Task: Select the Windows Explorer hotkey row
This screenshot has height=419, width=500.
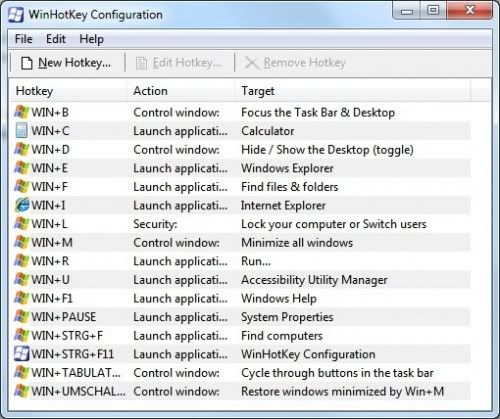Action: (242, 168)
